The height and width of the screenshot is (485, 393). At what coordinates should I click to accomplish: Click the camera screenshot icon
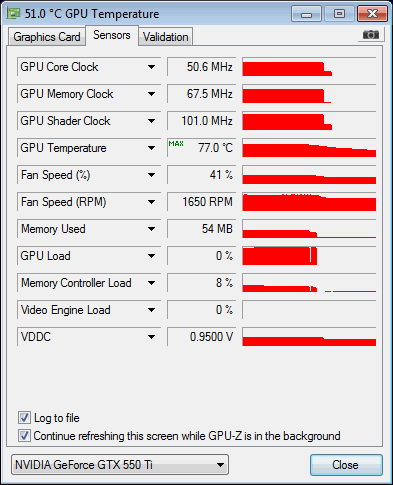point(371,34)
